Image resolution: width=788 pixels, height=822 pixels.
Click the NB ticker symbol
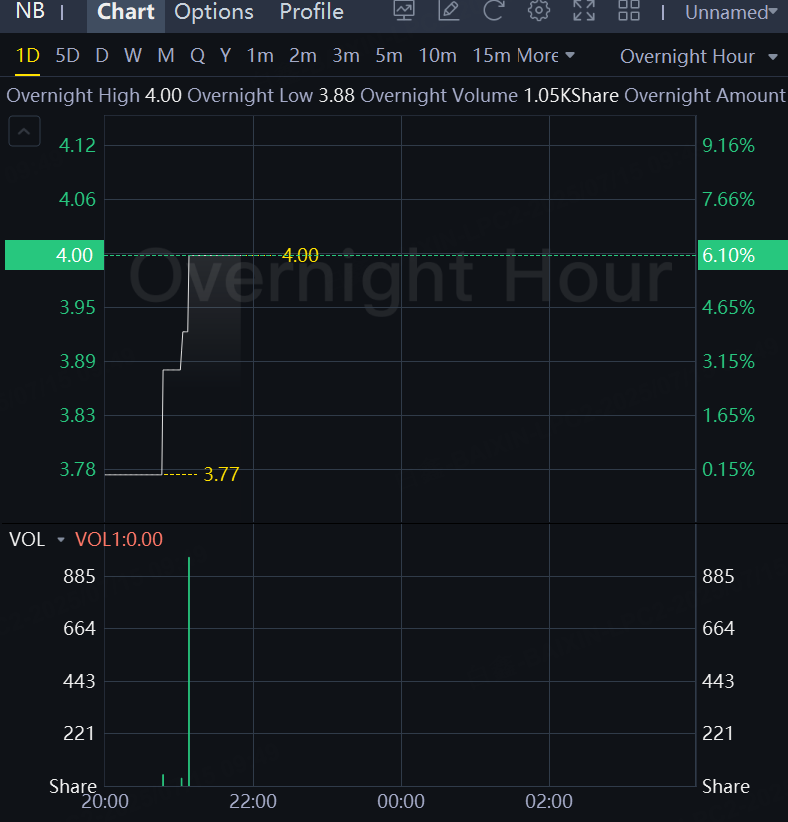point(30,10)
